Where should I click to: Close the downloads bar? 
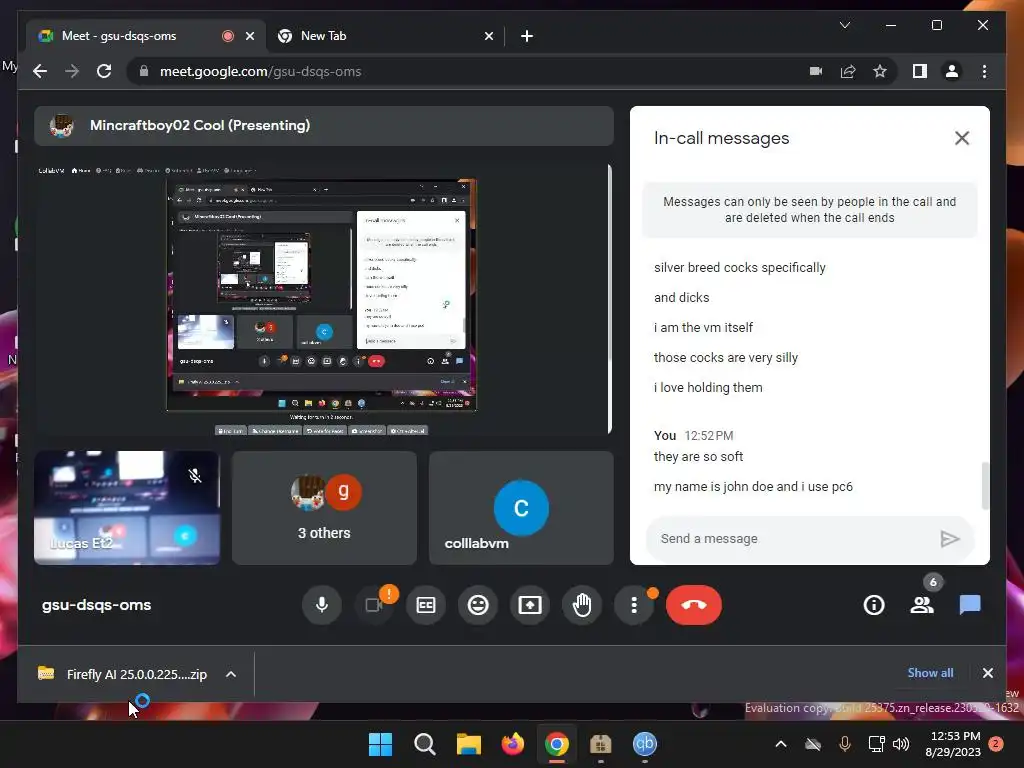987,673
